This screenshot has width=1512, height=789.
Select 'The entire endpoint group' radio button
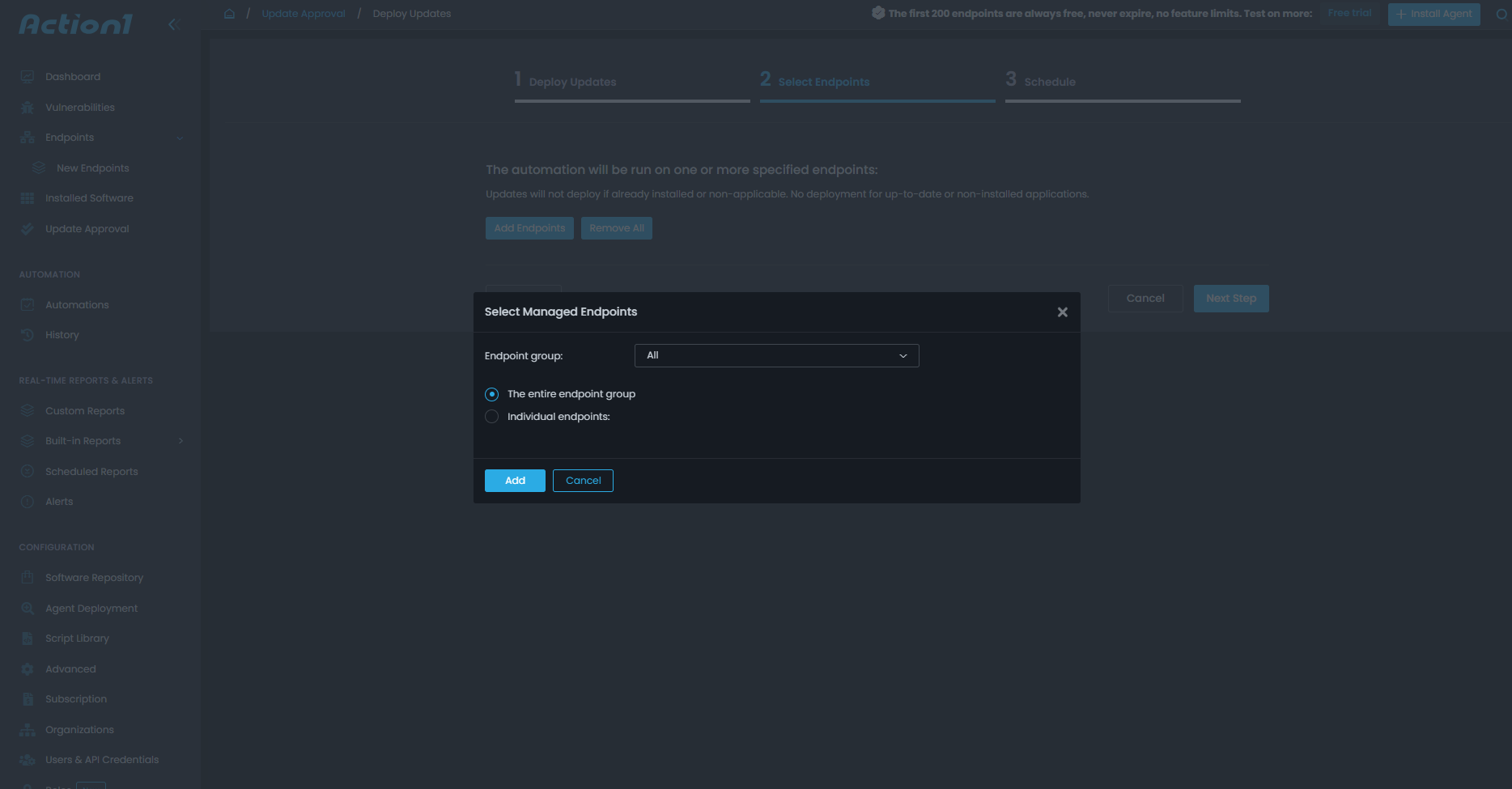point(491,394)
